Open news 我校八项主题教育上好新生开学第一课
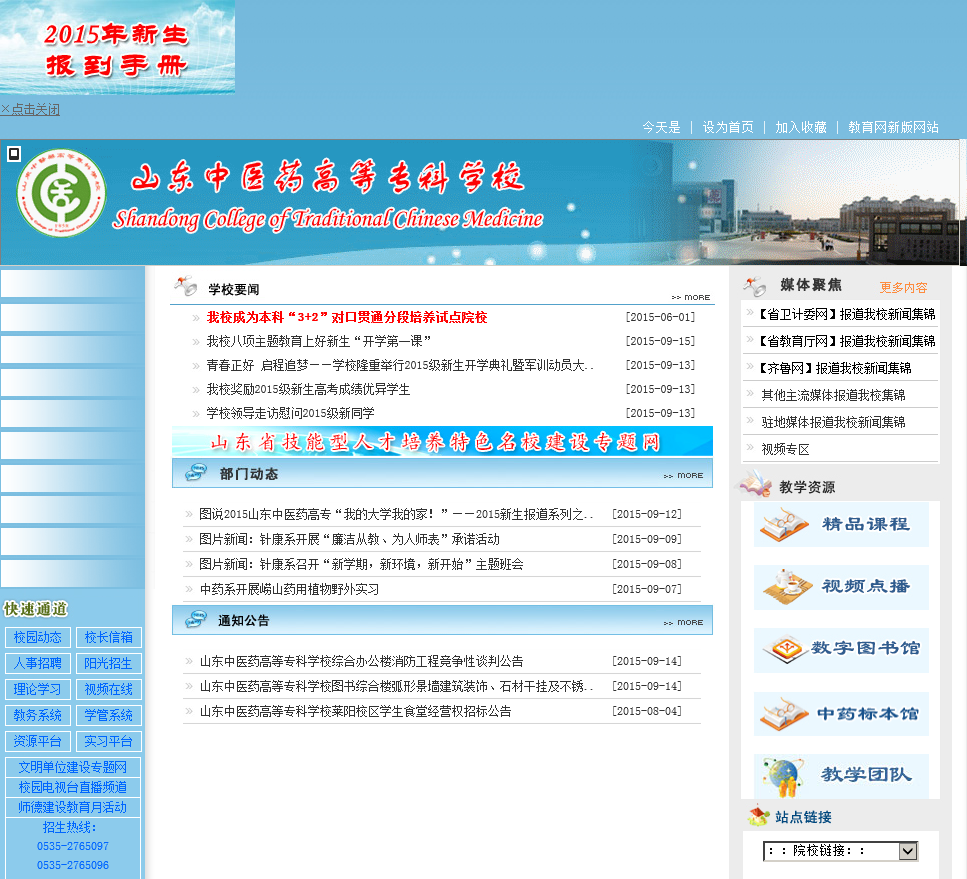Viewport: 967px width, 879px height. (x=318, y=341)
